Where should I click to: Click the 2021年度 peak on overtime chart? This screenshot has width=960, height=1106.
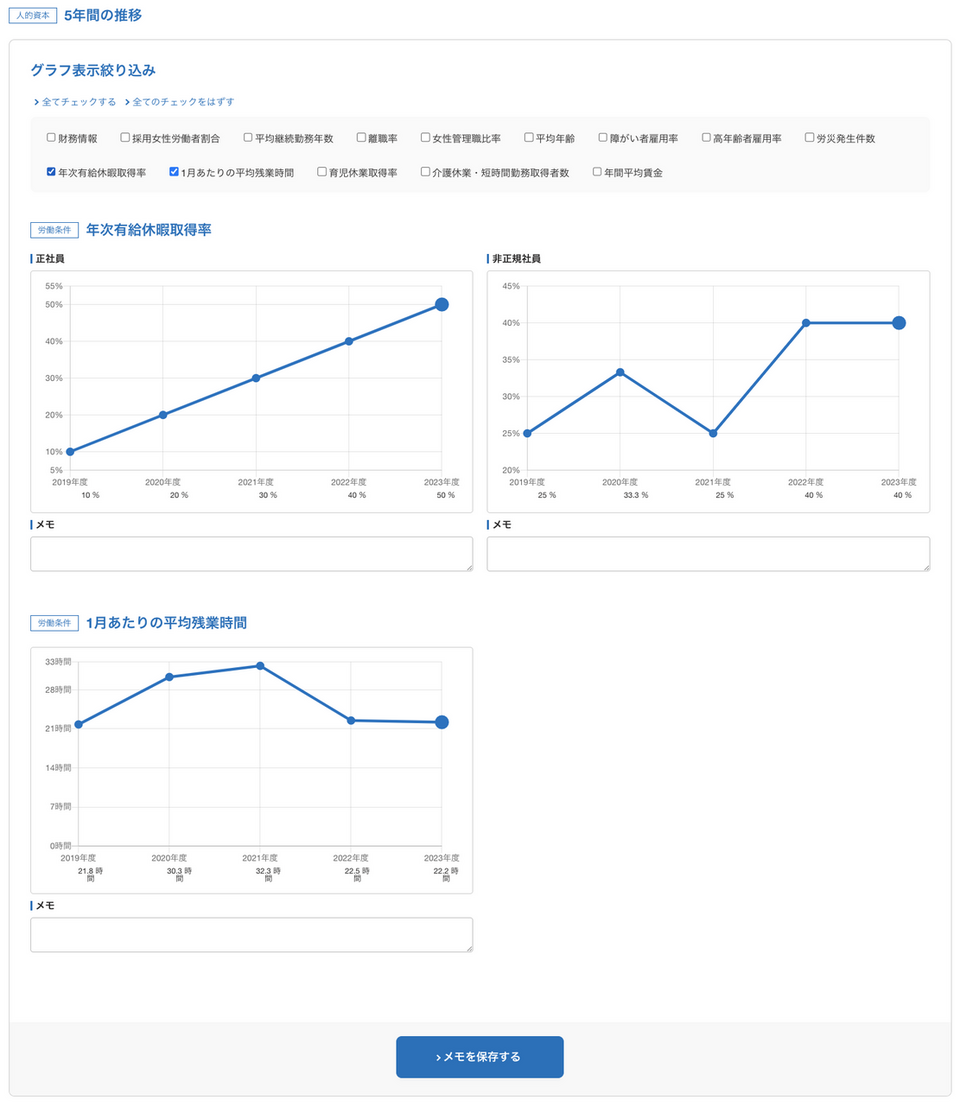click(260, 666)
